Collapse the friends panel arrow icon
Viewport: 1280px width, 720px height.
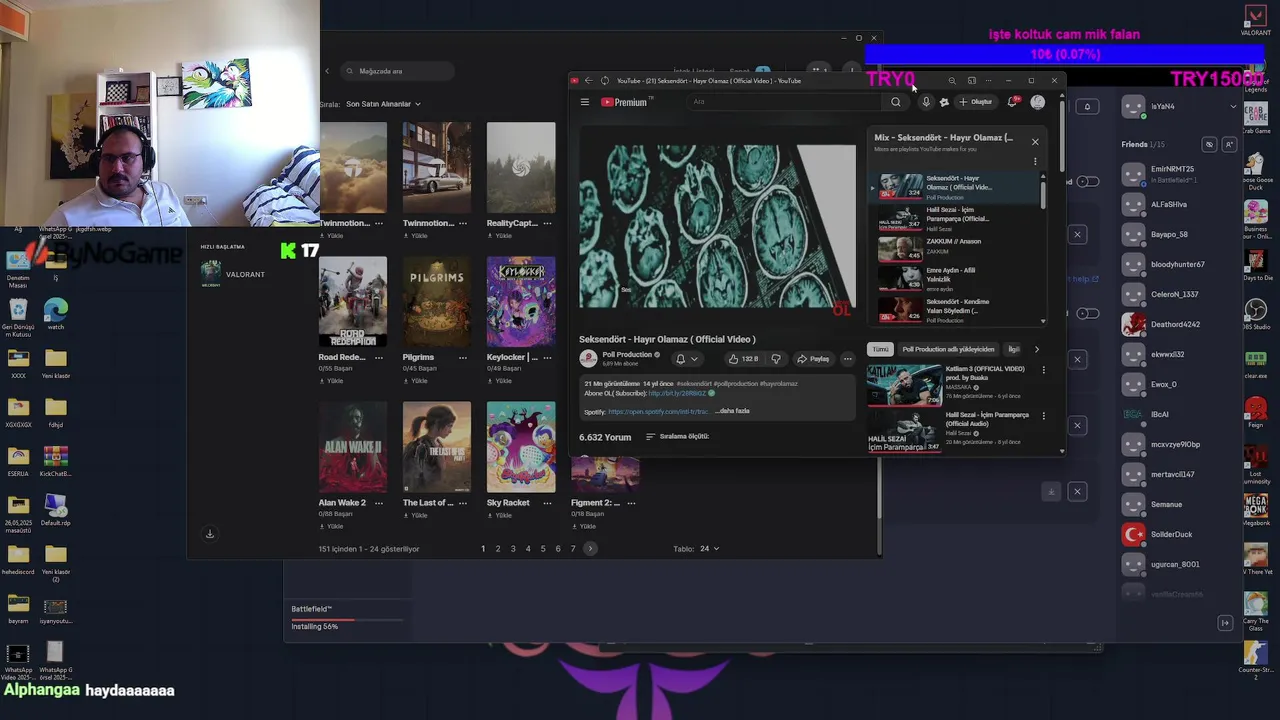coord(1225,623)
